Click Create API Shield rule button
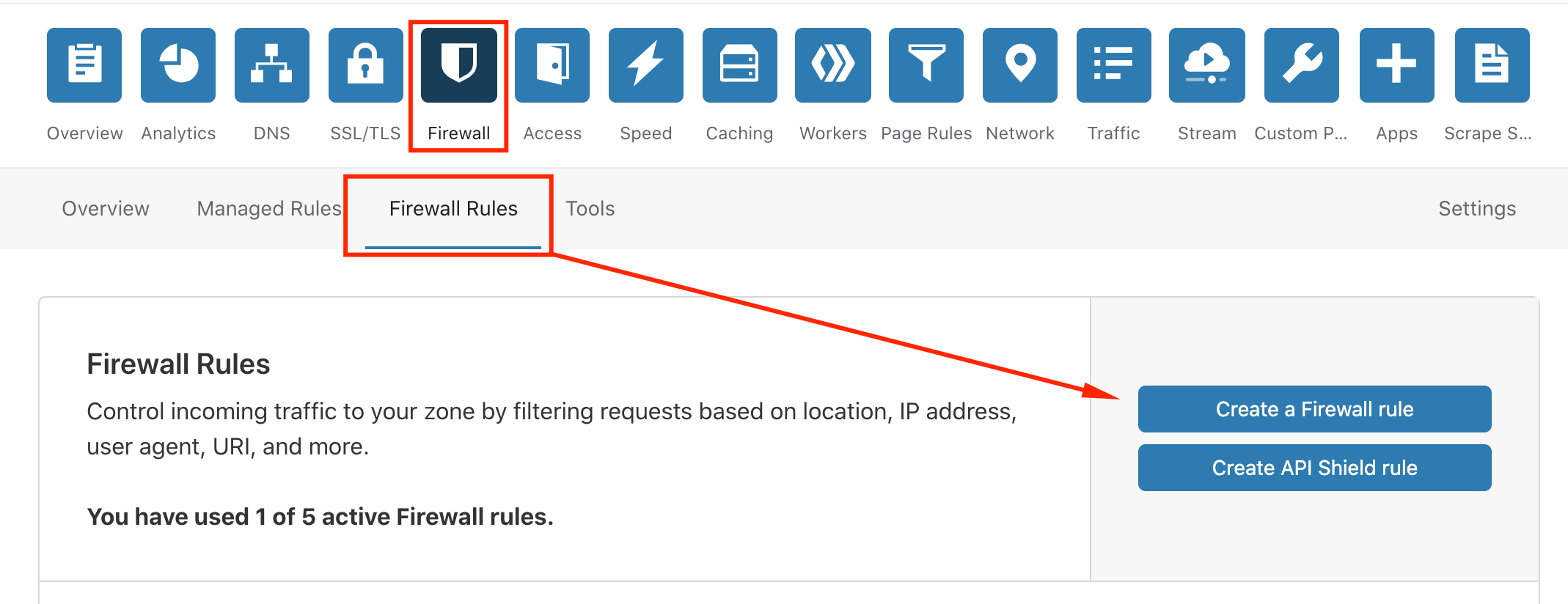This screenshot has width=1568, height=604. (1314, 468)
